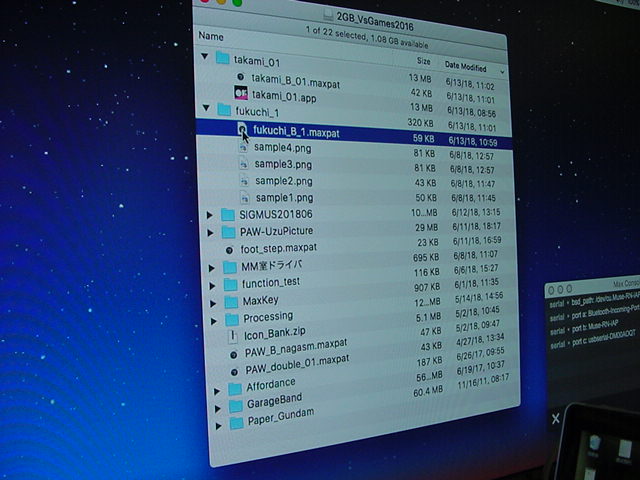Click the Icon_Bank.zip archive icon
This screenshot has height=480, width=640.
coord(232,336)
